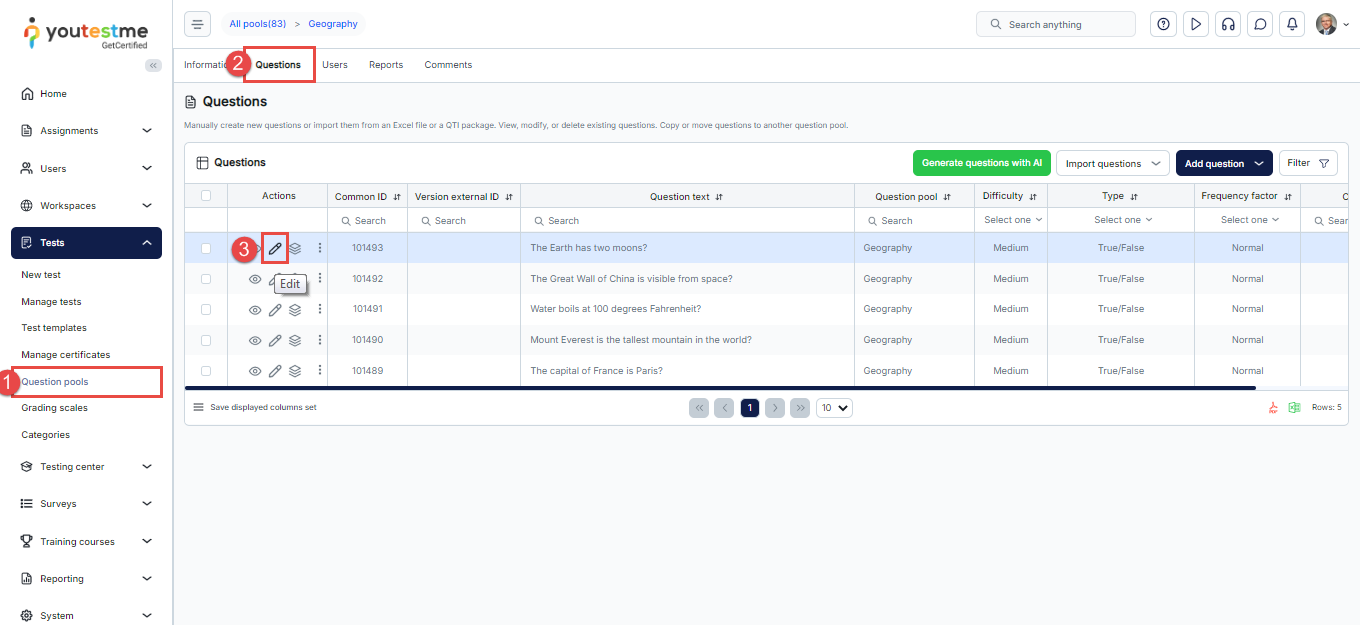Open the versions stack icon for question 101490
The width and height of the screenshot is (1360, 625).
coord(295,341)
